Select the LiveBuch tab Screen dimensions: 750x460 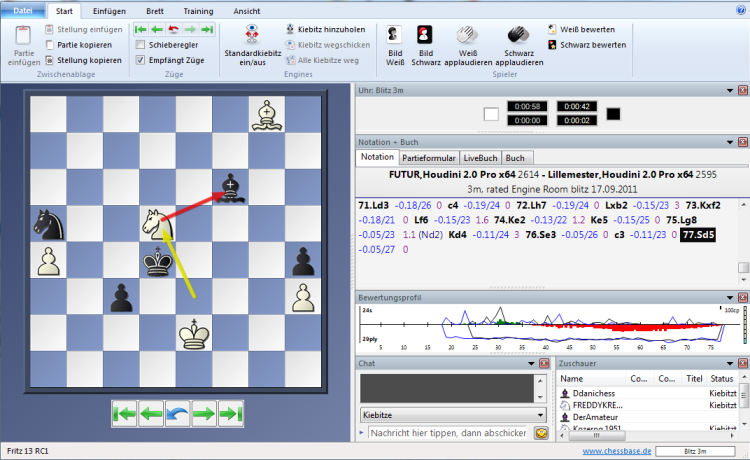(x=480, y=158)
